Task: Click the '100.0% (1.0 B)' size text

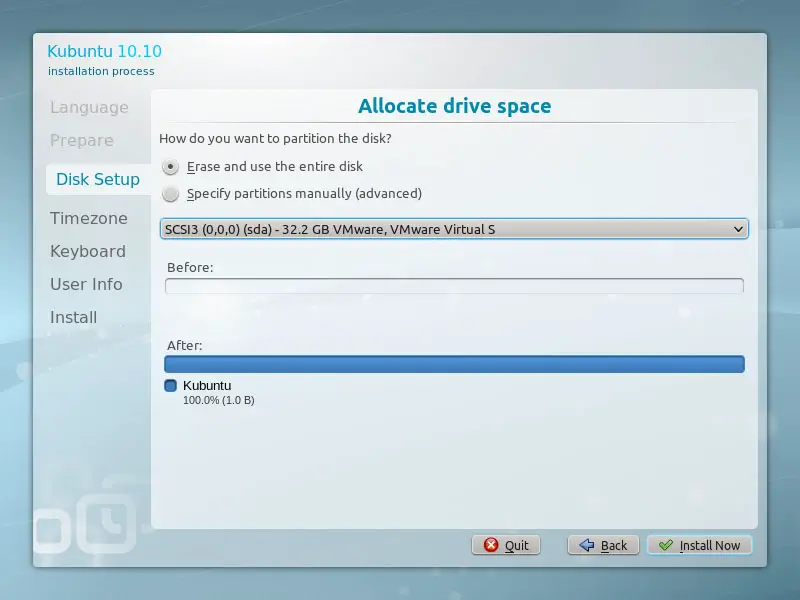Action: pos(218,401)
